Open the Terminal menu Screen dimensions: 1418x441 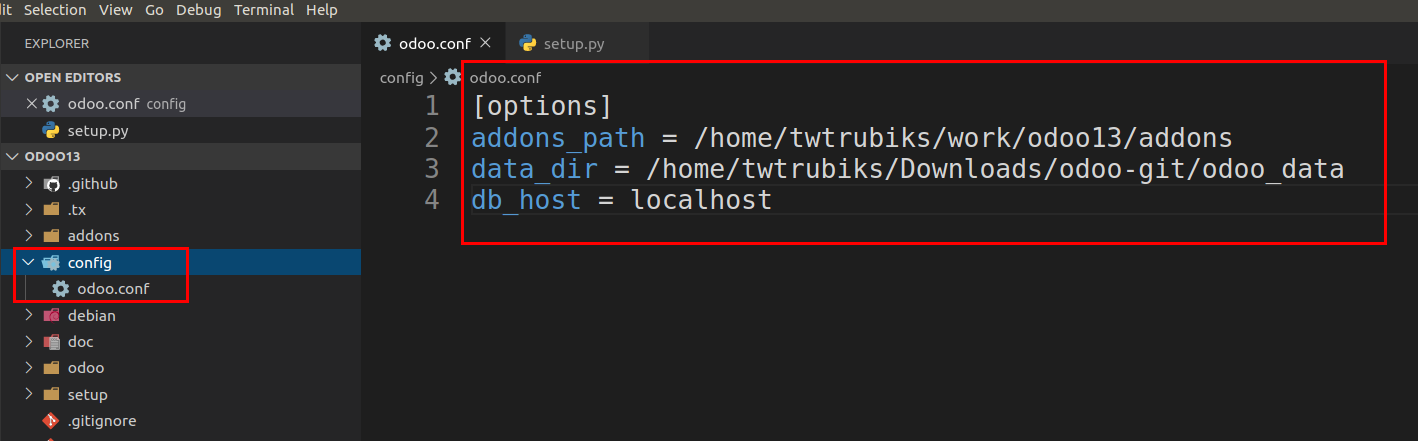(x=265, y=10)
